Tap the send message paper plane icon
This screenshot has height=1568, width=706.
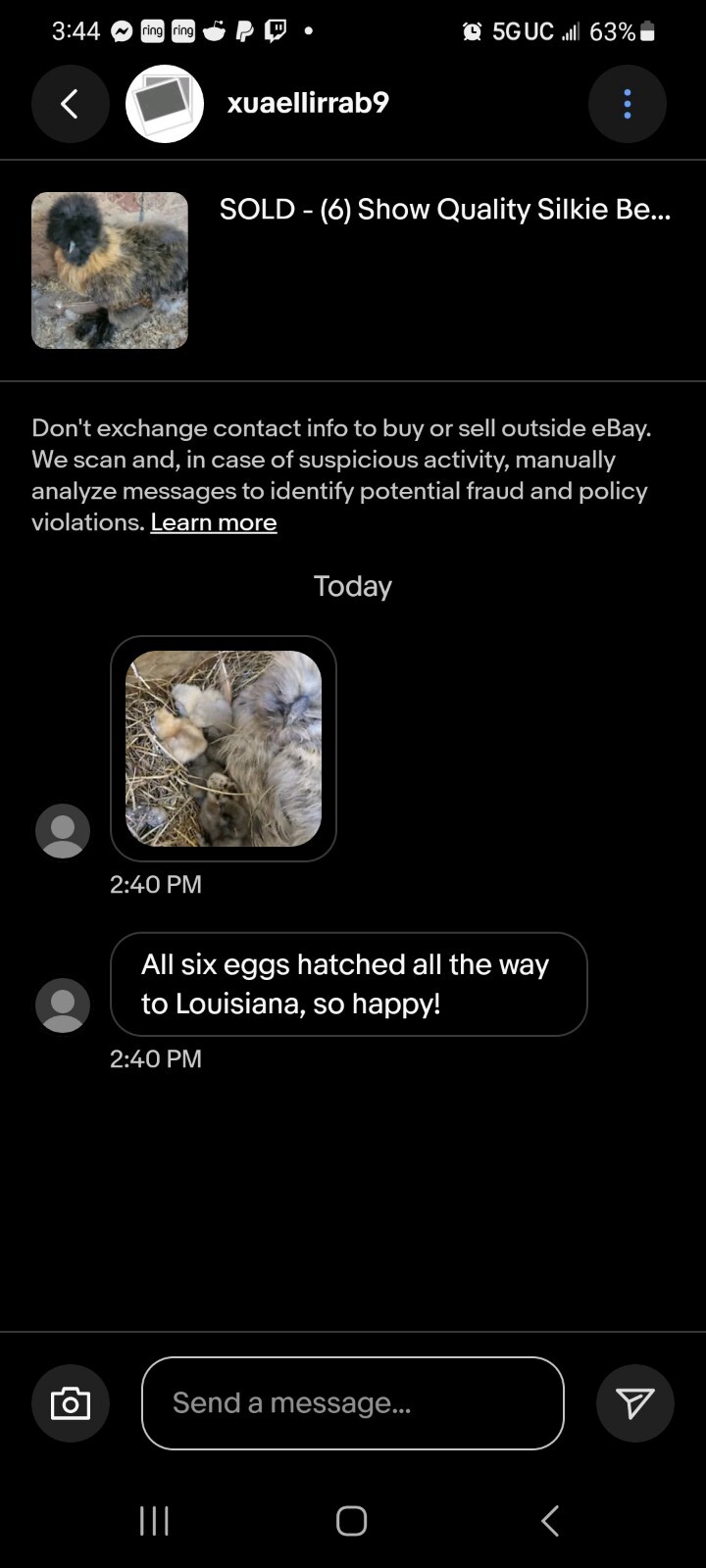[635, 1403]
